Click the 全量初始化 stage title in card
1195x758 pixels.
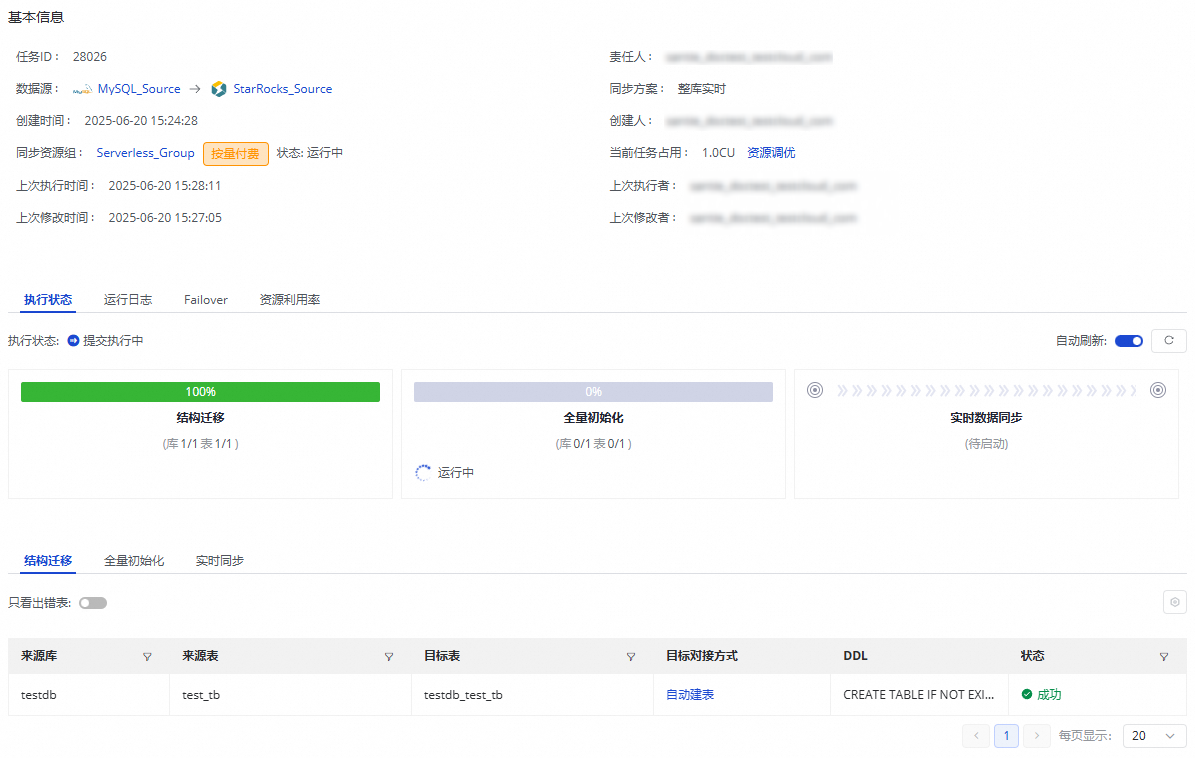tap(593, 417)
